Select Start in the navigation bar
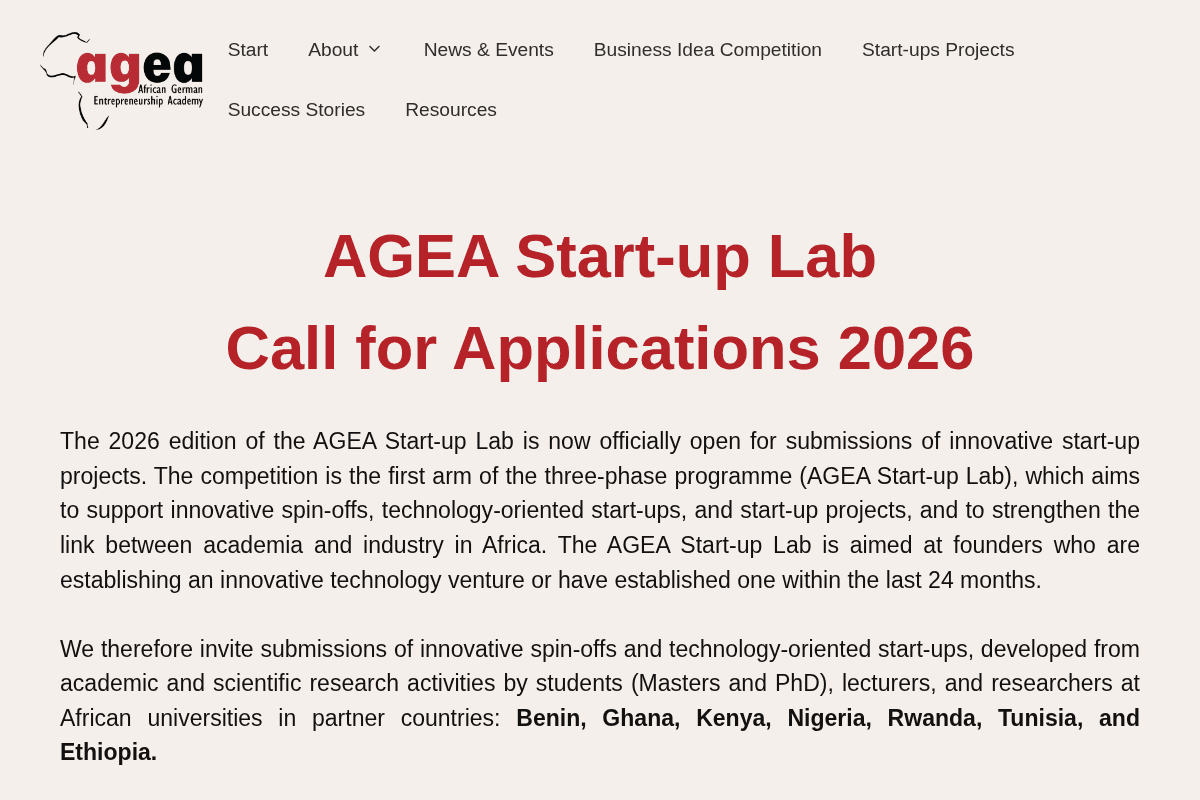This screenshot has width=1200, height=800. (247, 49)
